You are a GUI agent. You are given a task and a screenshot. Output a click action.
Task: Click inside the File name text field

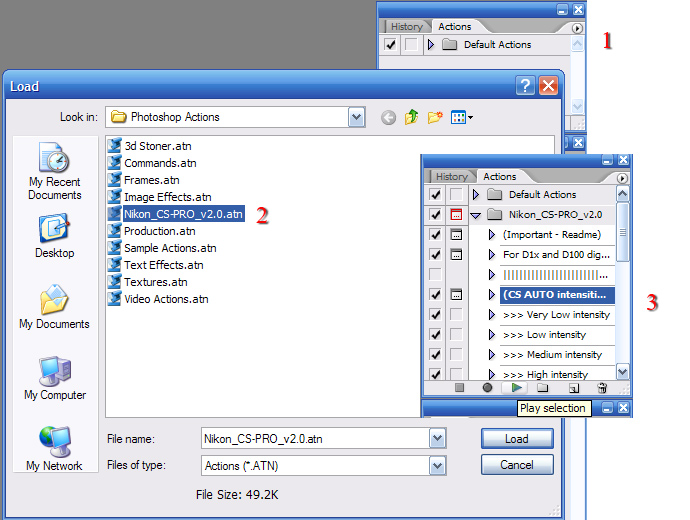click(x=315, y=439)
